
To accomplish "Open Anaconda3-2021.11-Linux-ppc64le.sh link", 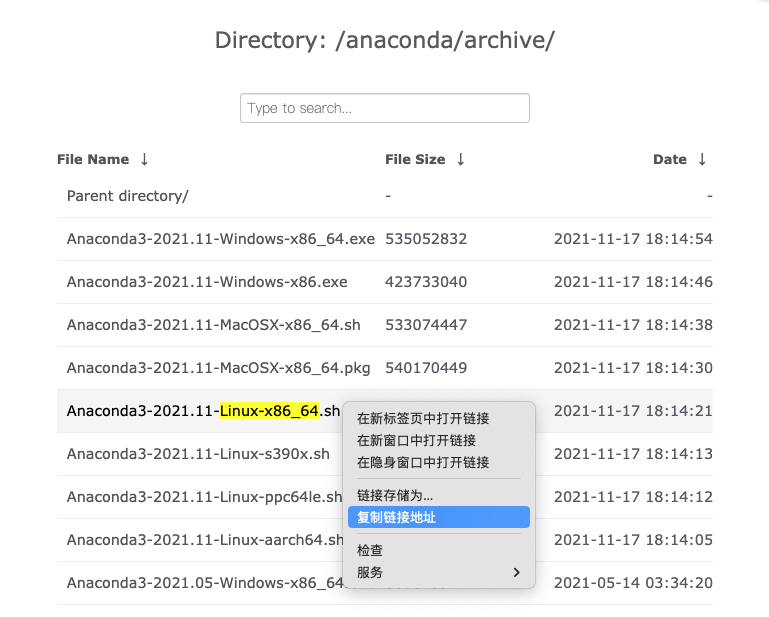I will click(x=205, y=497).
